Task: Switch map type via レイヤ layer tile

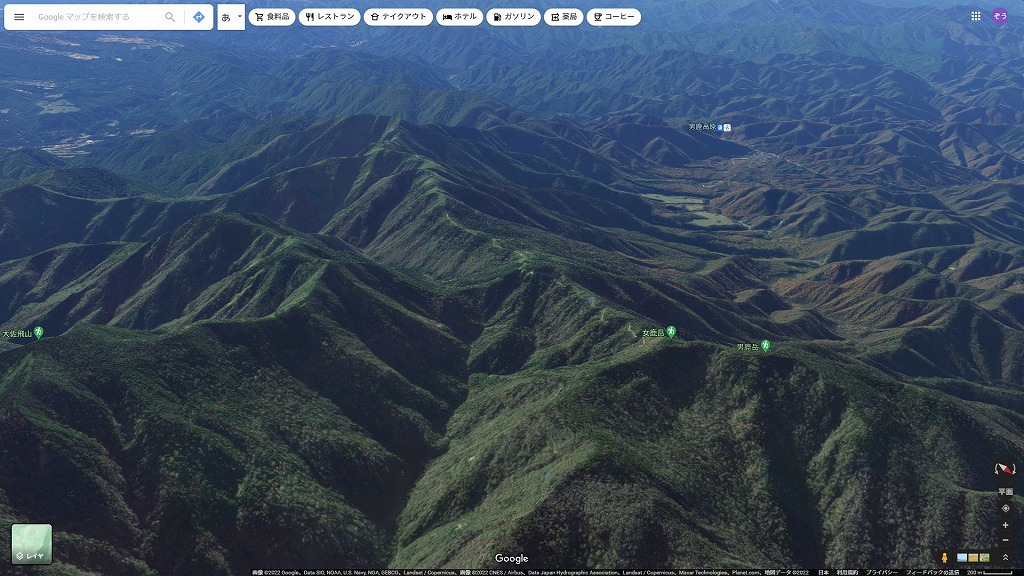Action: (32, 544)
